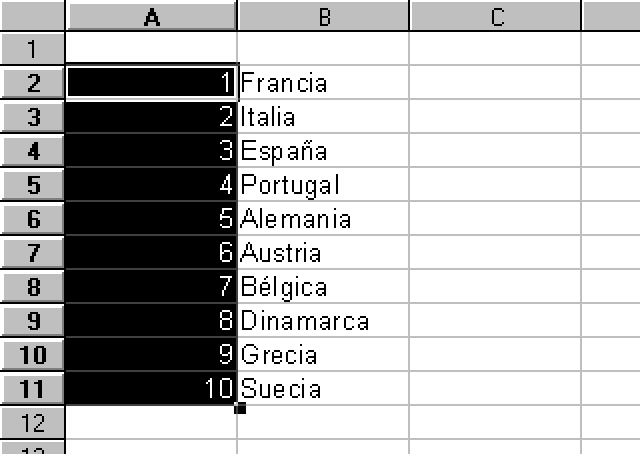Click the Italia cell

coord(323,117)
